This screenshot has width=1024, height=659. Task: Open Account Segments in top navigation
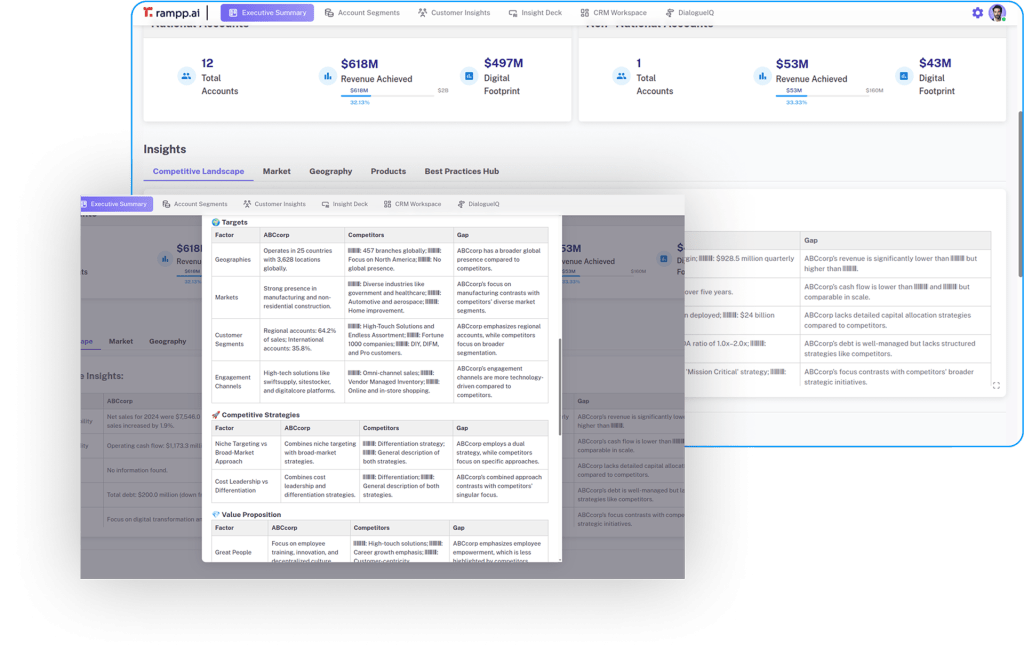(x=362, y=13)
